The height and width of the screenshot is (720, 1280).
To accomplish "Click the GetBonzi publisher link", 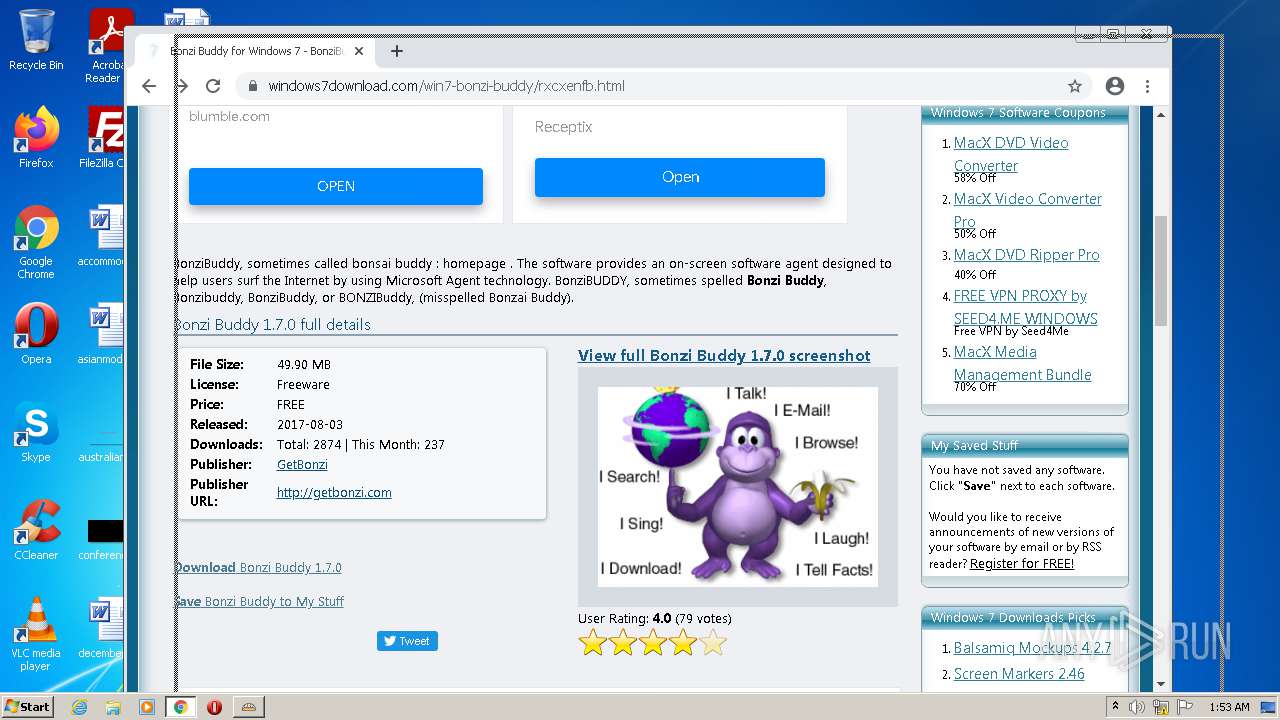I will 302,465.
